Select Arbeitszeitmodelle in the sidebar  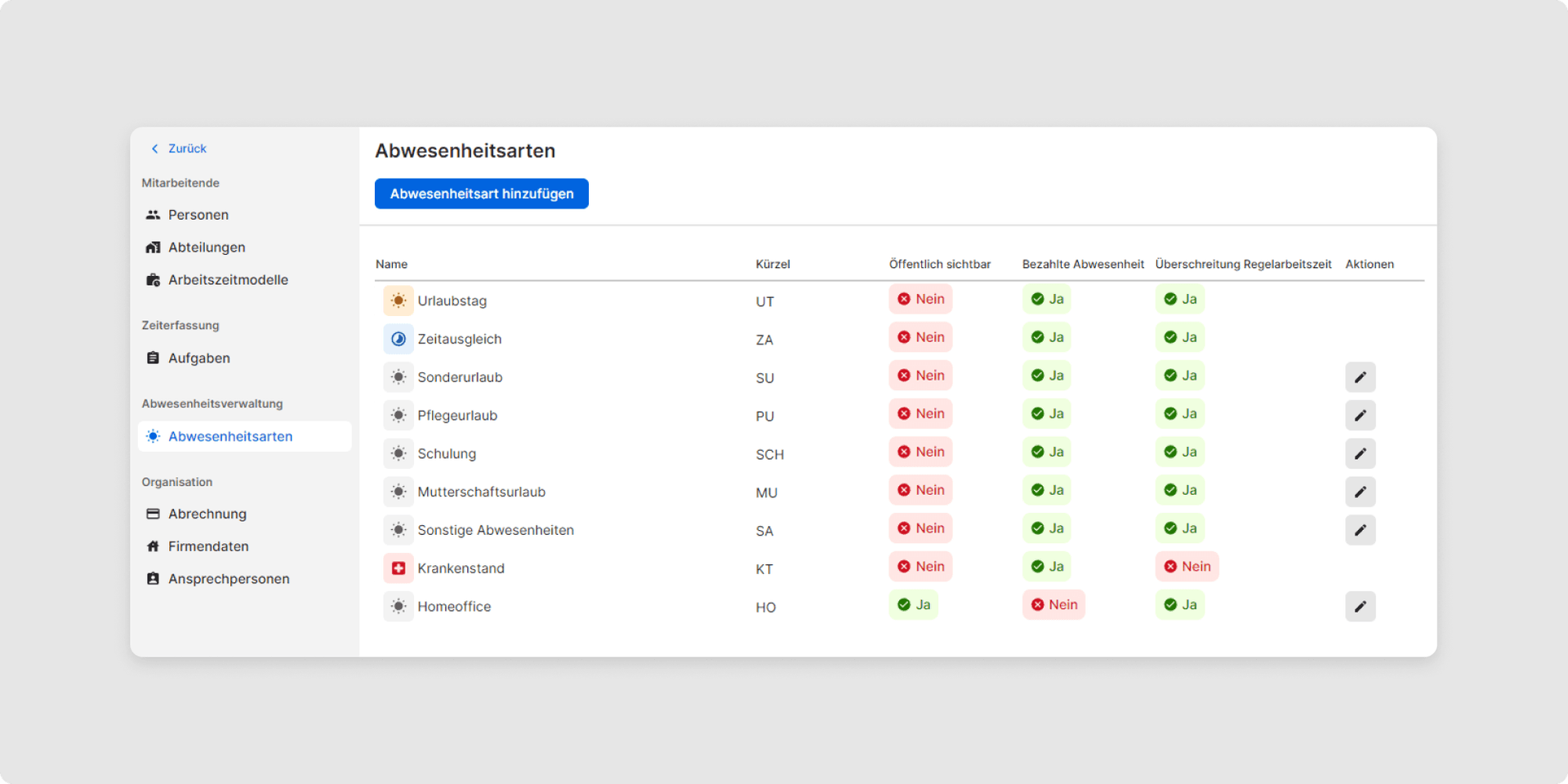click(228, 280)
